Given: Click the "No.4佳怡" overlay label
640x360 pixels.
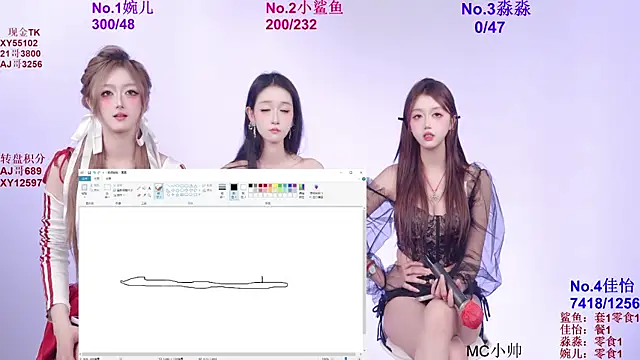Looking at the screenshot, I should (602, 286).
